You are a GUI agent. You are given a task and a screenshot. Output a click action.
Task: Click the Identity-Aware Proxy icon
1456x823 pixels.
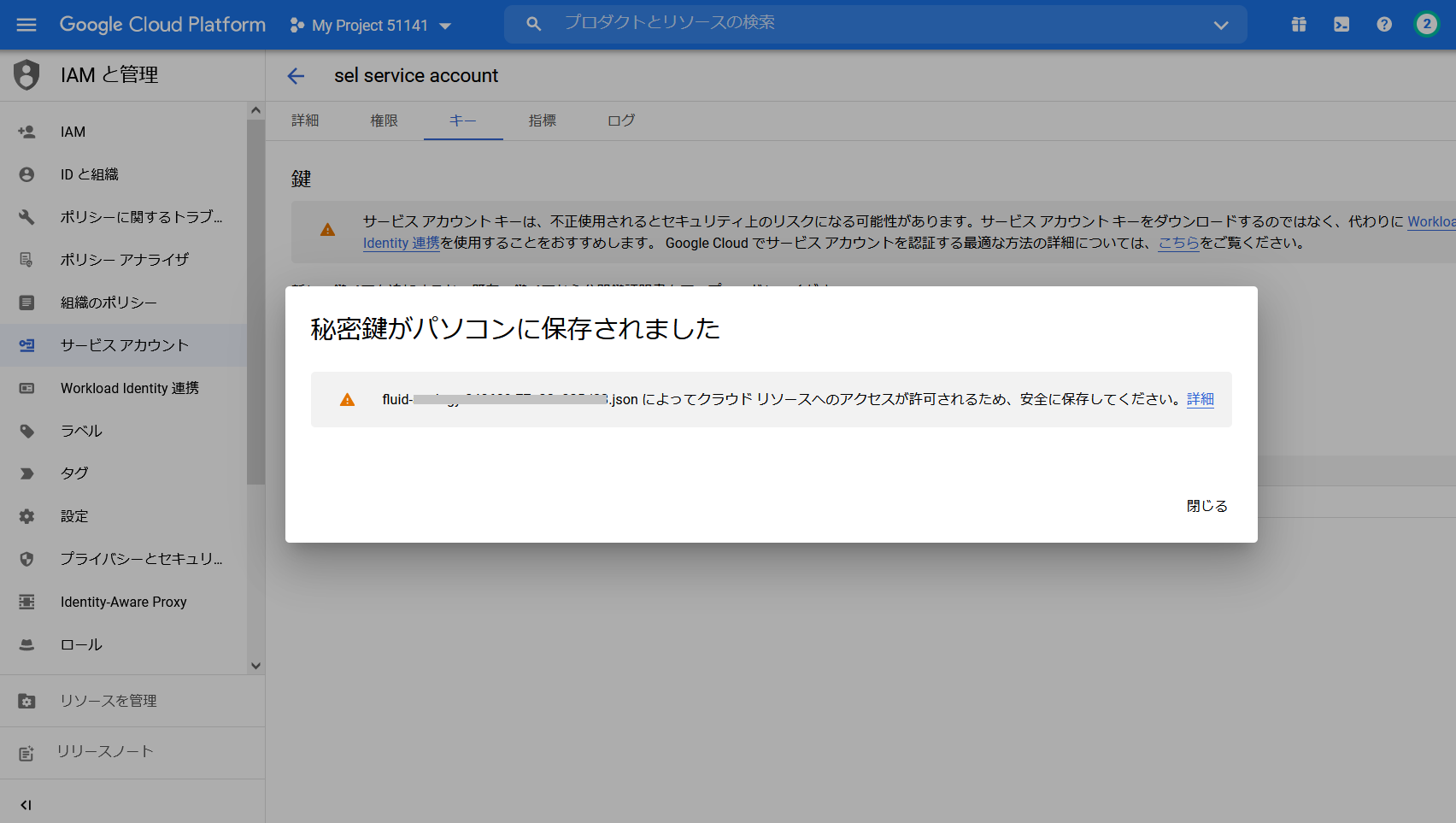click(x=26, y=602)
